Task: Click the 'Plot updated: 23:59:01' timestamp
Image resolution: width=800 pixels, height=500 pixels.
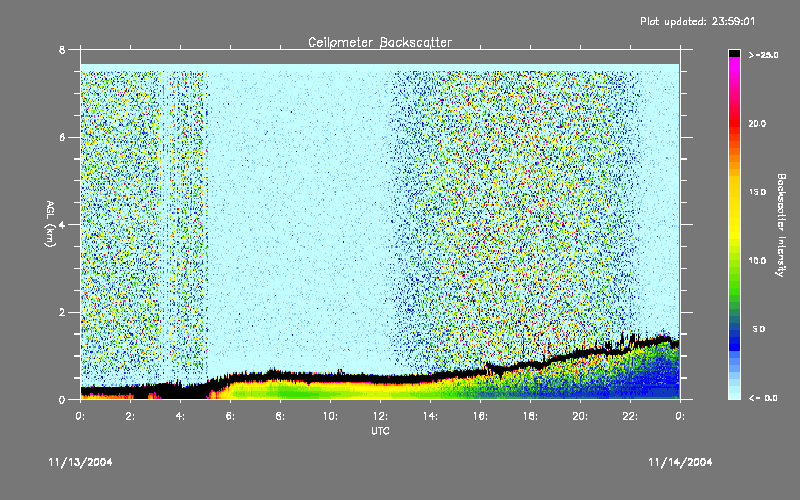Action: pyautogui.click(x=697, y=21)
